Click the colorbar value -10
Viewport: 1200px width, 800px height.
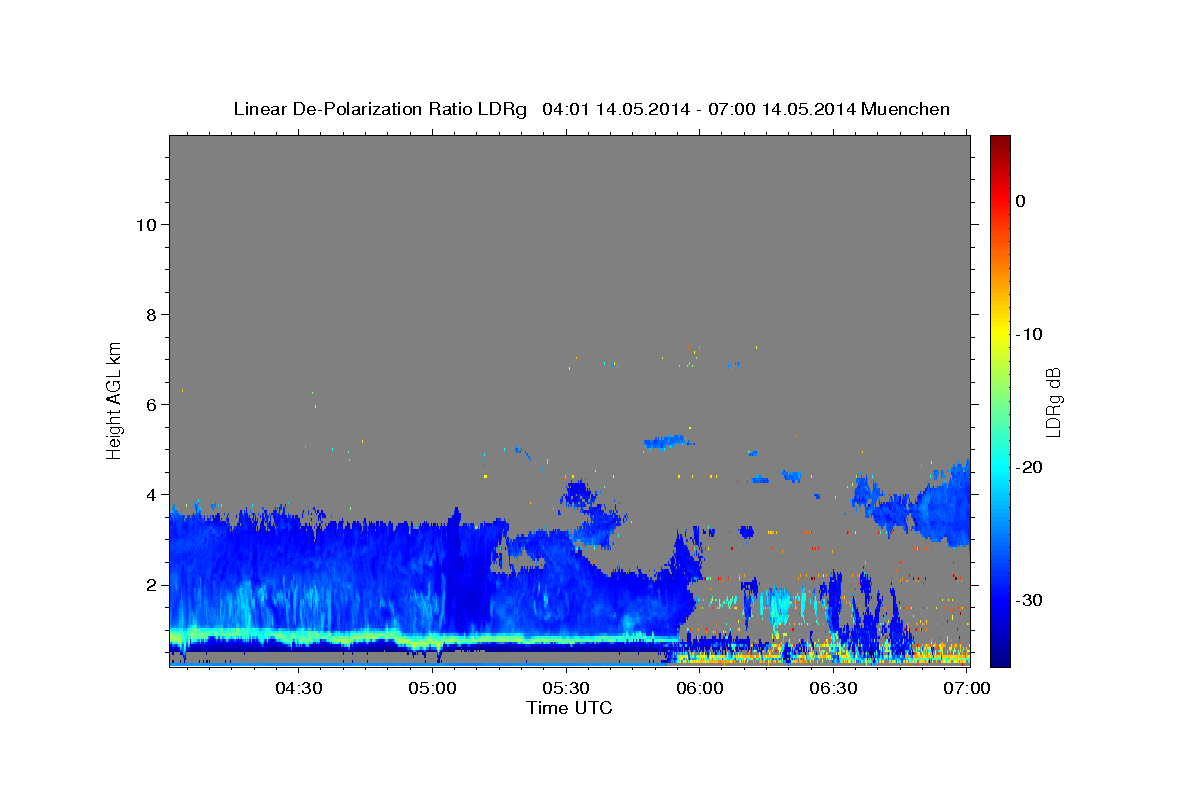1030,334
